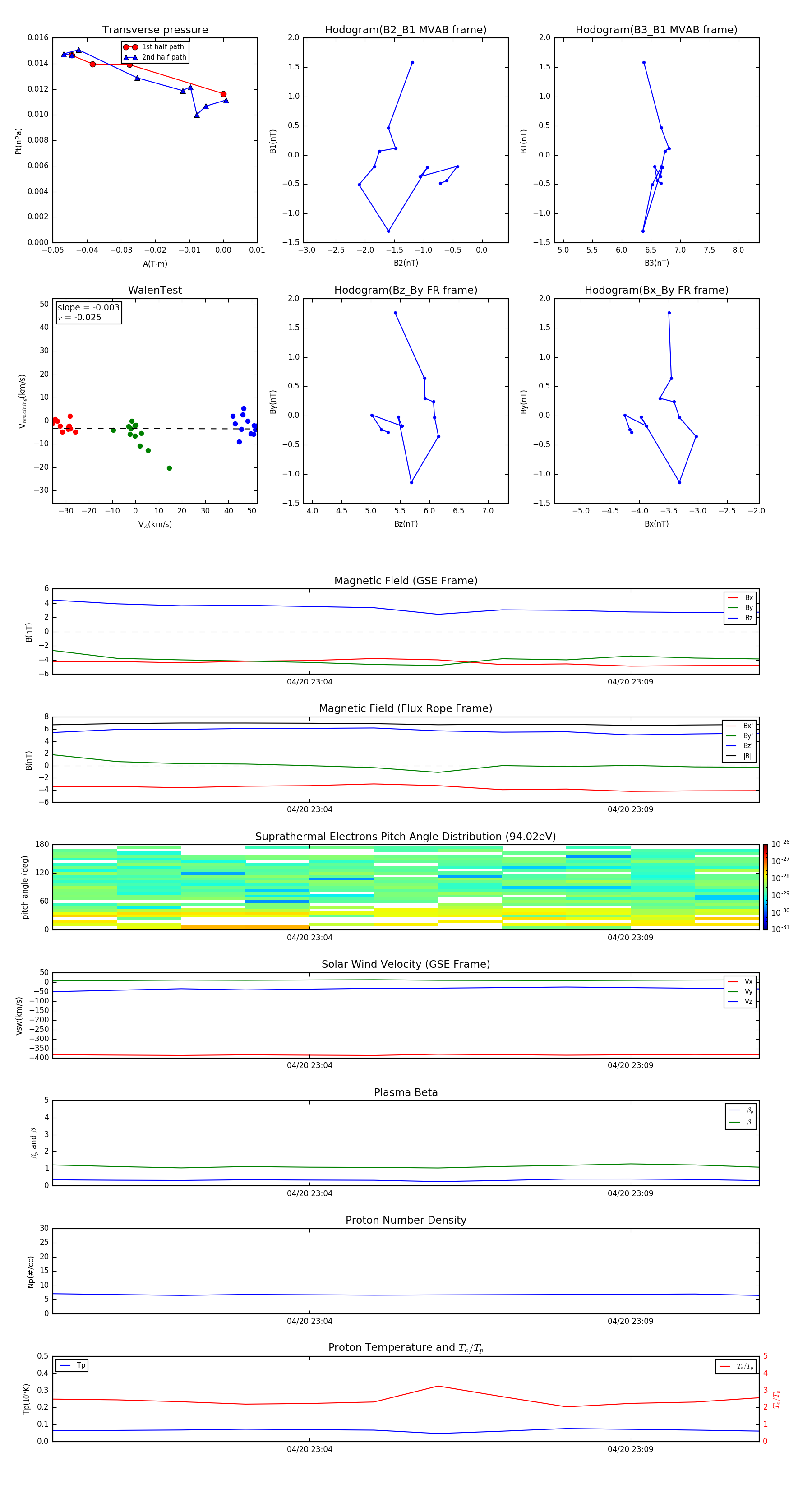
Task: Click the red Te/Tp legend entry
Action: pos(736,1366)
